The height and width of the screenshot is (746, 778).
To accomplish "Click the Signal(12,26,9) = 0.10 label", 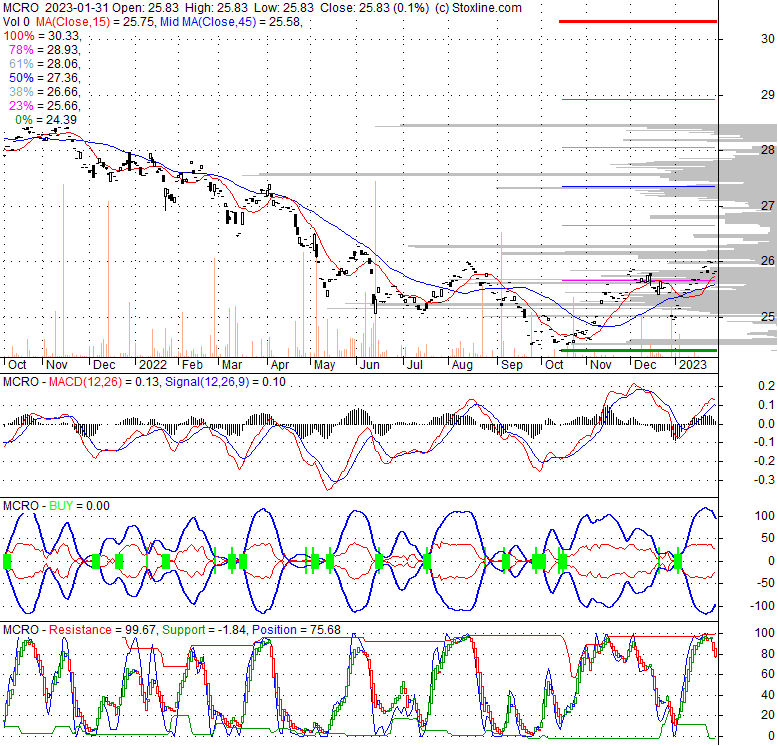I will (225, 382).
